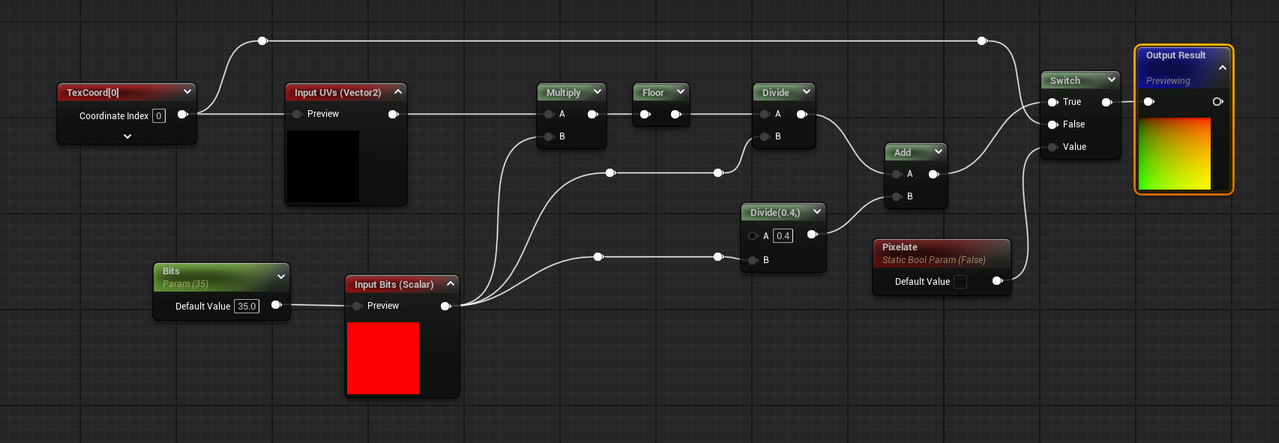This screenshot has height=443, width=1279.
Task: Click the Preview input pin on Input Bits
Action: point(357,306)
